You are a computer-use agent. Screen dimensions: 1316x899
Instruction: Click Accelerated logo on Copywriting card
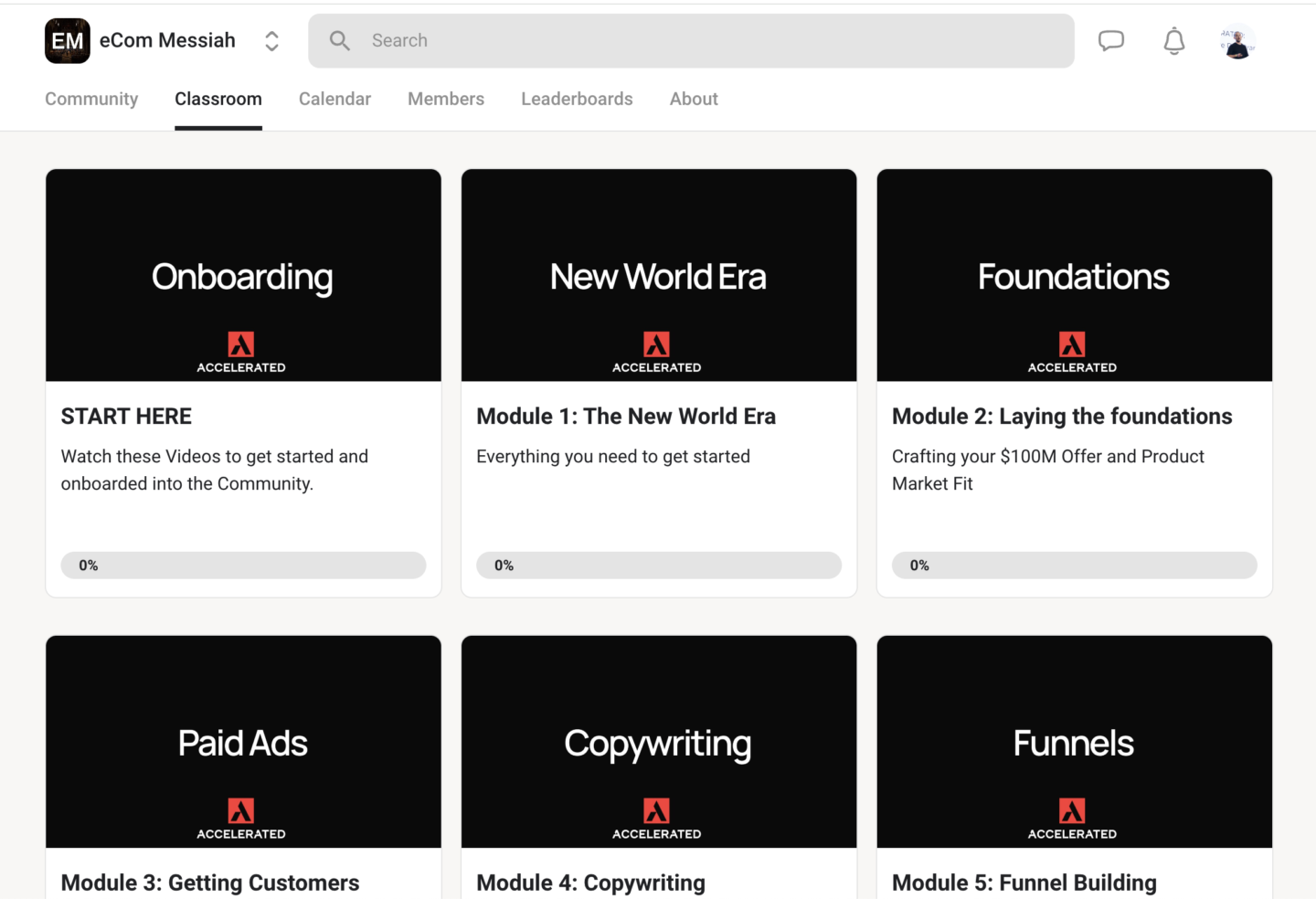click(657, 819)
